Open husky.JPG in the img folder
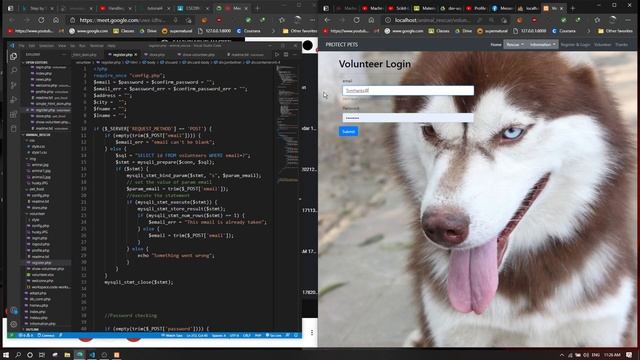 [40, 183]
